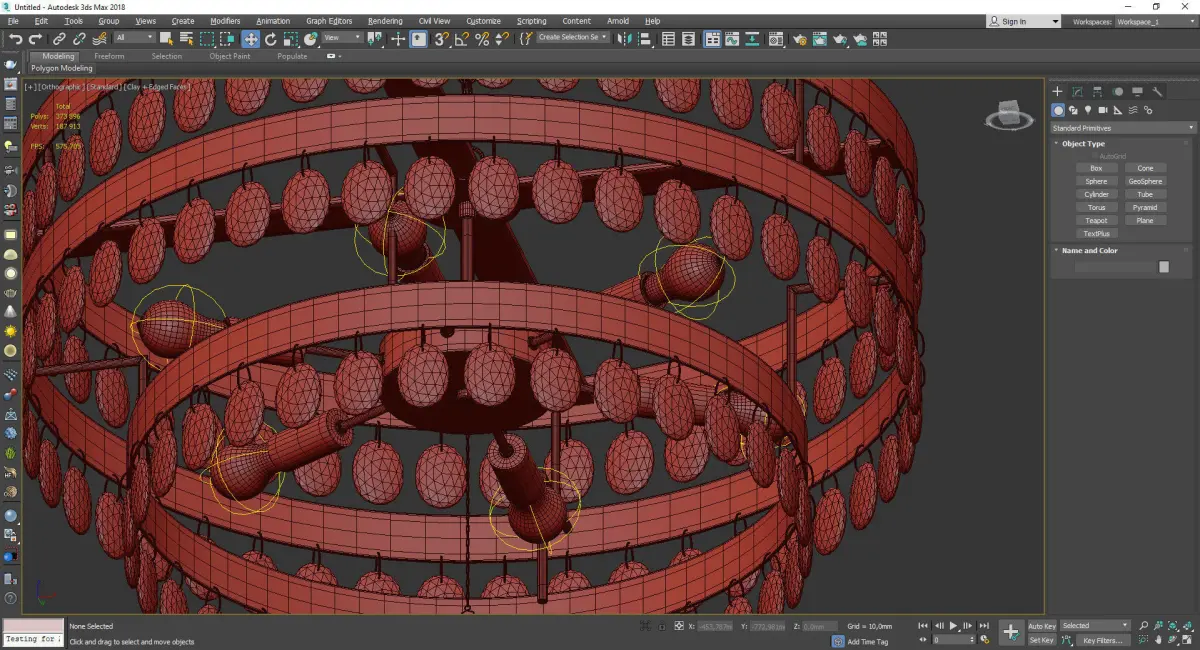Choose the Select Object tool
Screen dimensions: 1200x650
coord(166,39)
